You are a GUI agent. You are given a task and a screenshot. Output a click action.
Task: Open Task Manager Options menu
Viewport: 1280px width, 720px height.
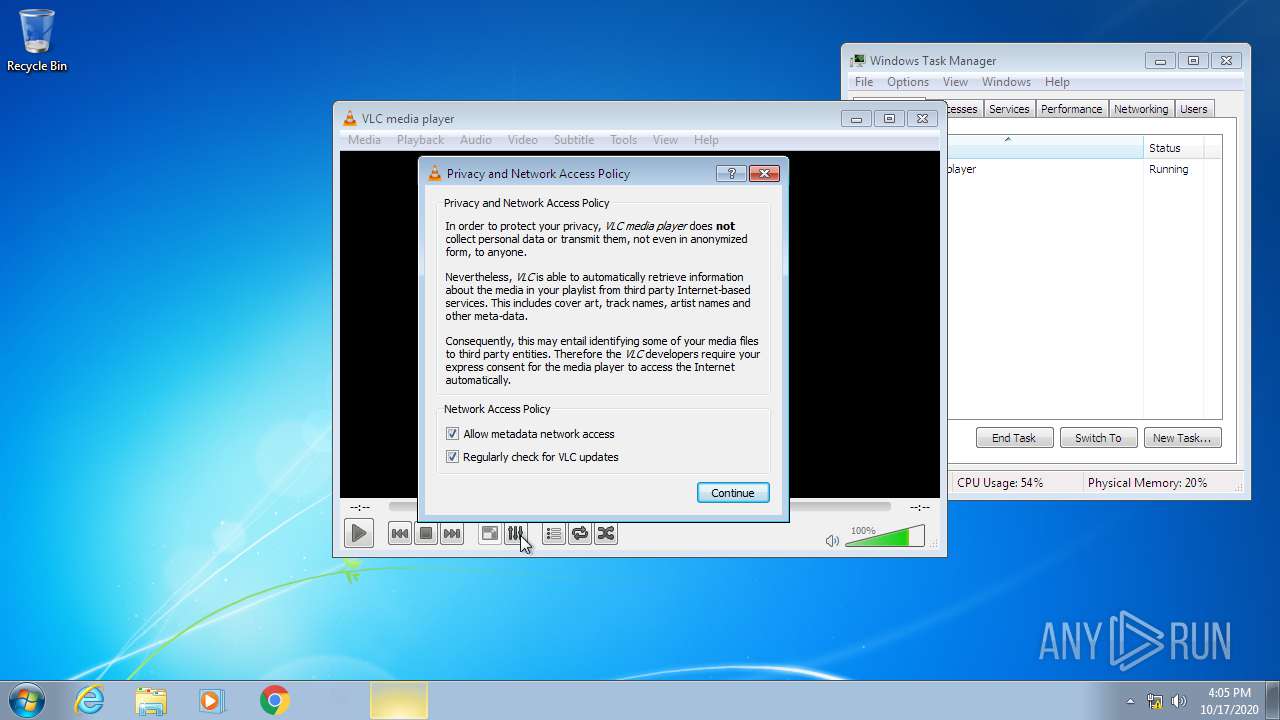(x=908, y=82)
